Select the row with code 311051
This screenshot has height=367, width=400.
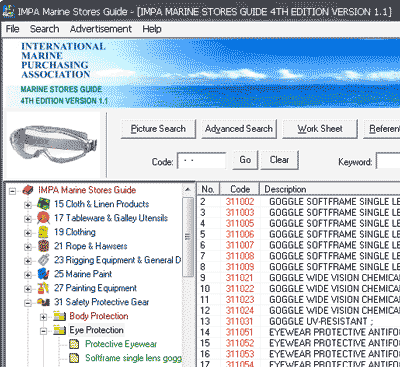[299, 332]
